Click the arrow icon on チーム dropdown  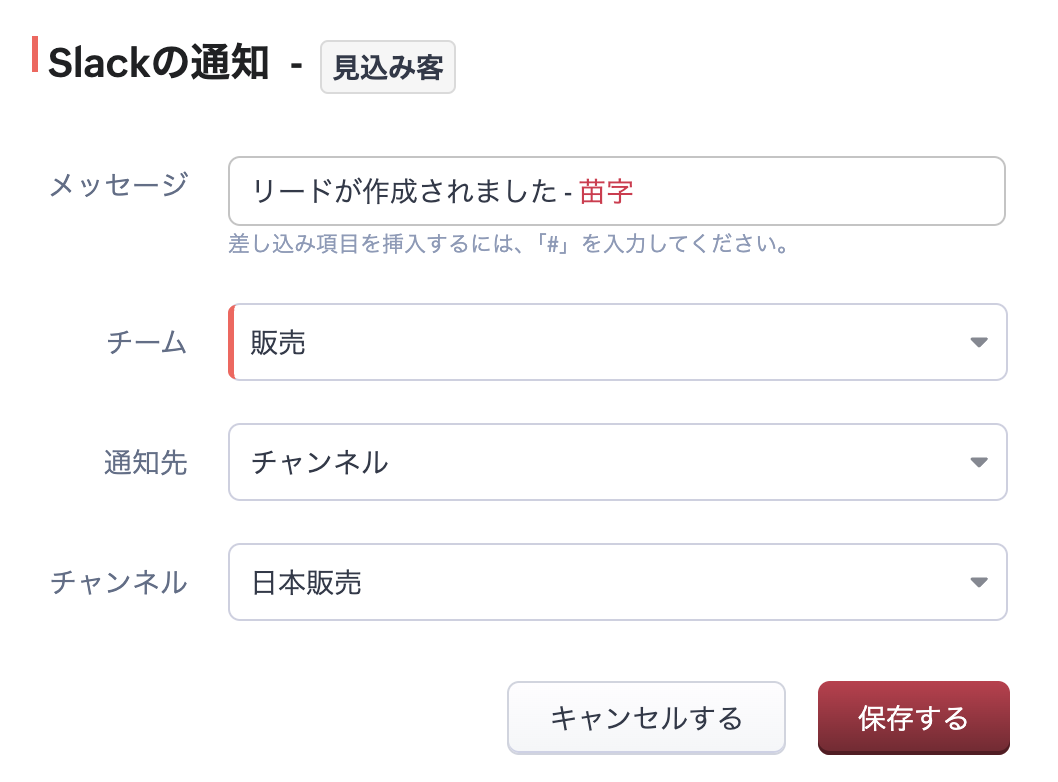(x=979, y=343)
